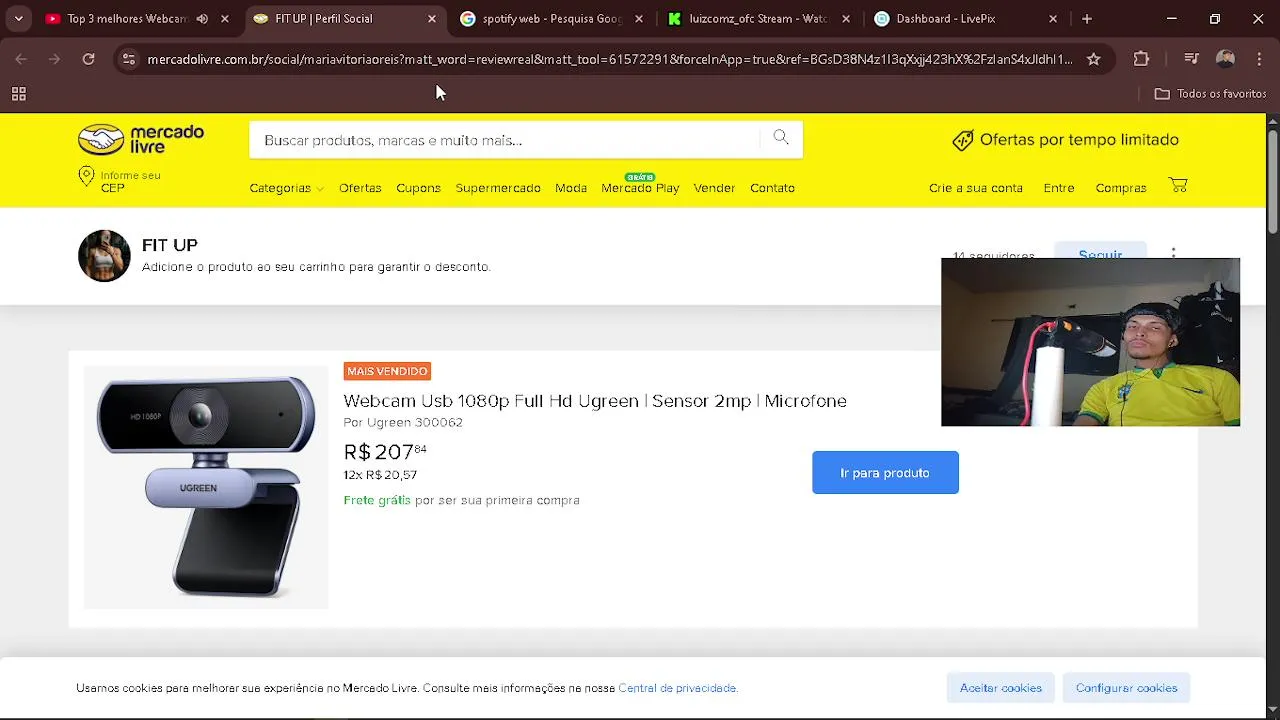The image size is (1280, 720).
Task: Click the location pin CEP icon
Action: [x=86, y=178]
